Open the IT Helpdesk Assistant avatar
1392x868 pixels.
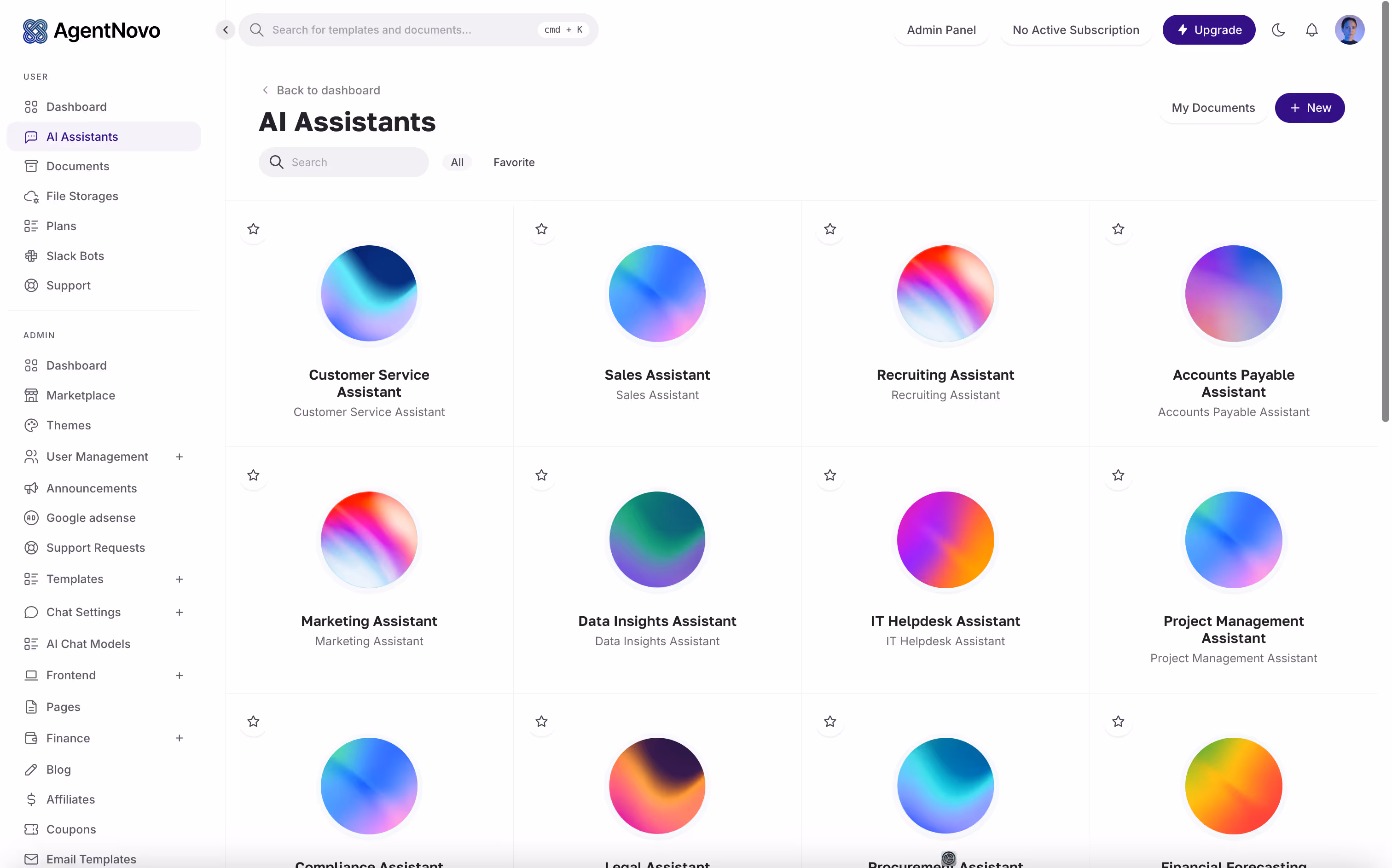pyautogui.click(x=945, y=540)
